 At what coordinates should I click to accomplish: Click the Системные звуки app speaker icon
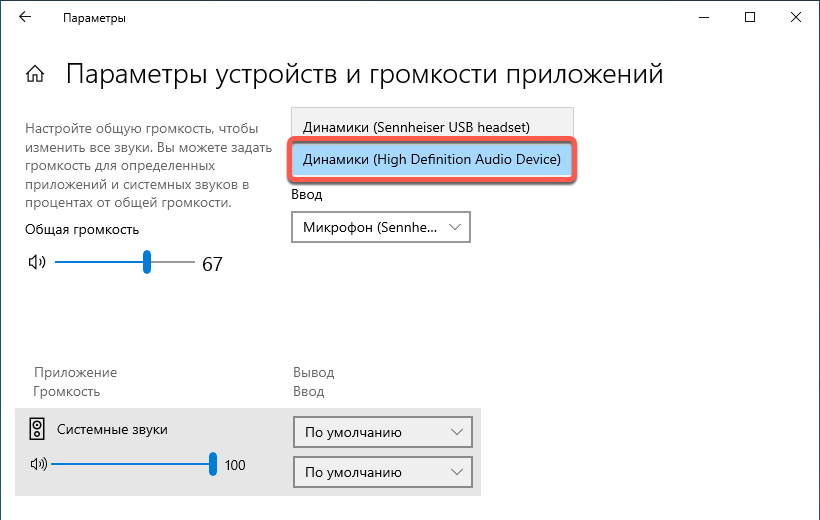37,430
